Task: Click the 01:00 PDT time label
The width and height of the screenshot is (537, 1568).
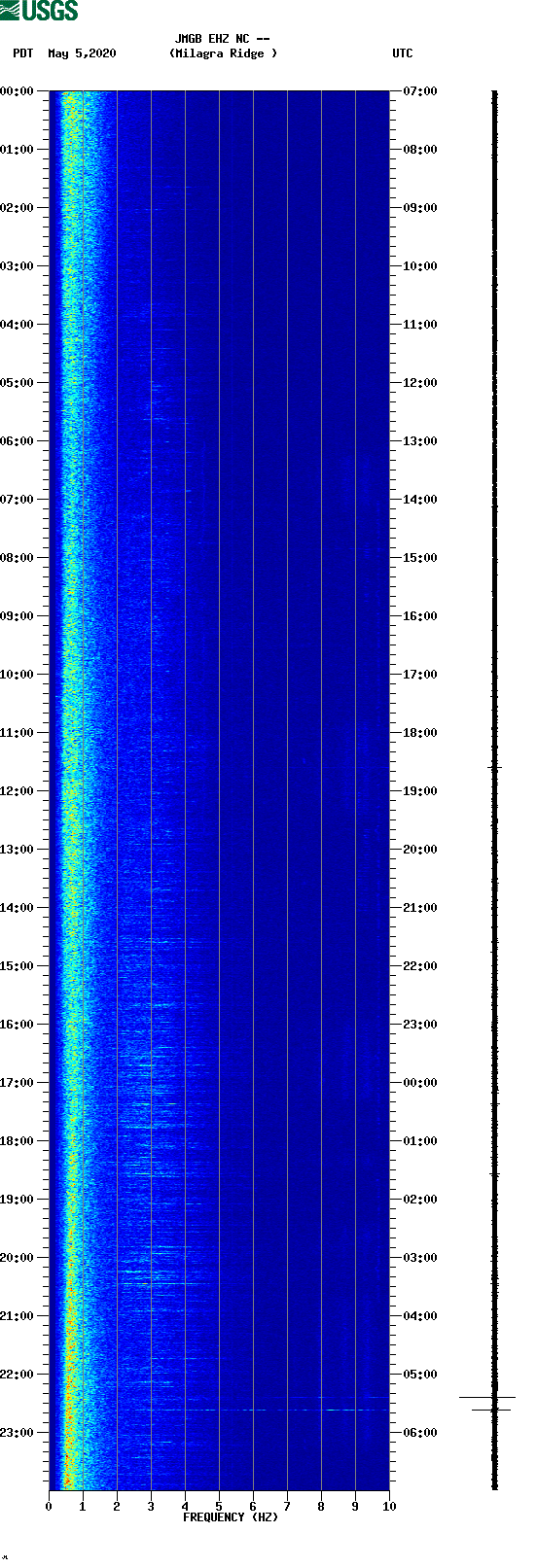Action: coord(18,150)
